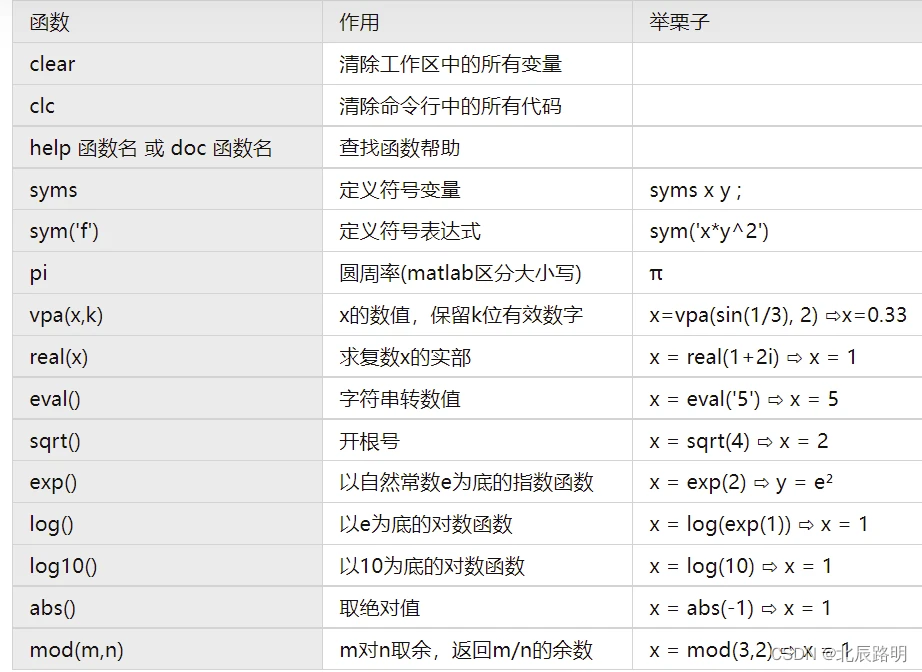
Task: Click the eval('5') example cell
Action: [x=743, y=399]
